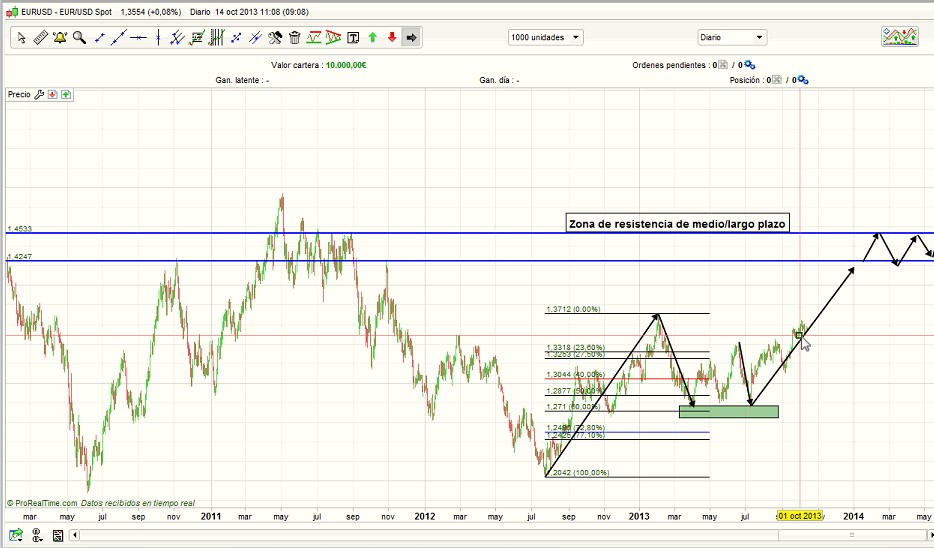Click the 2011 label on time axis

(x=210, y=516)
